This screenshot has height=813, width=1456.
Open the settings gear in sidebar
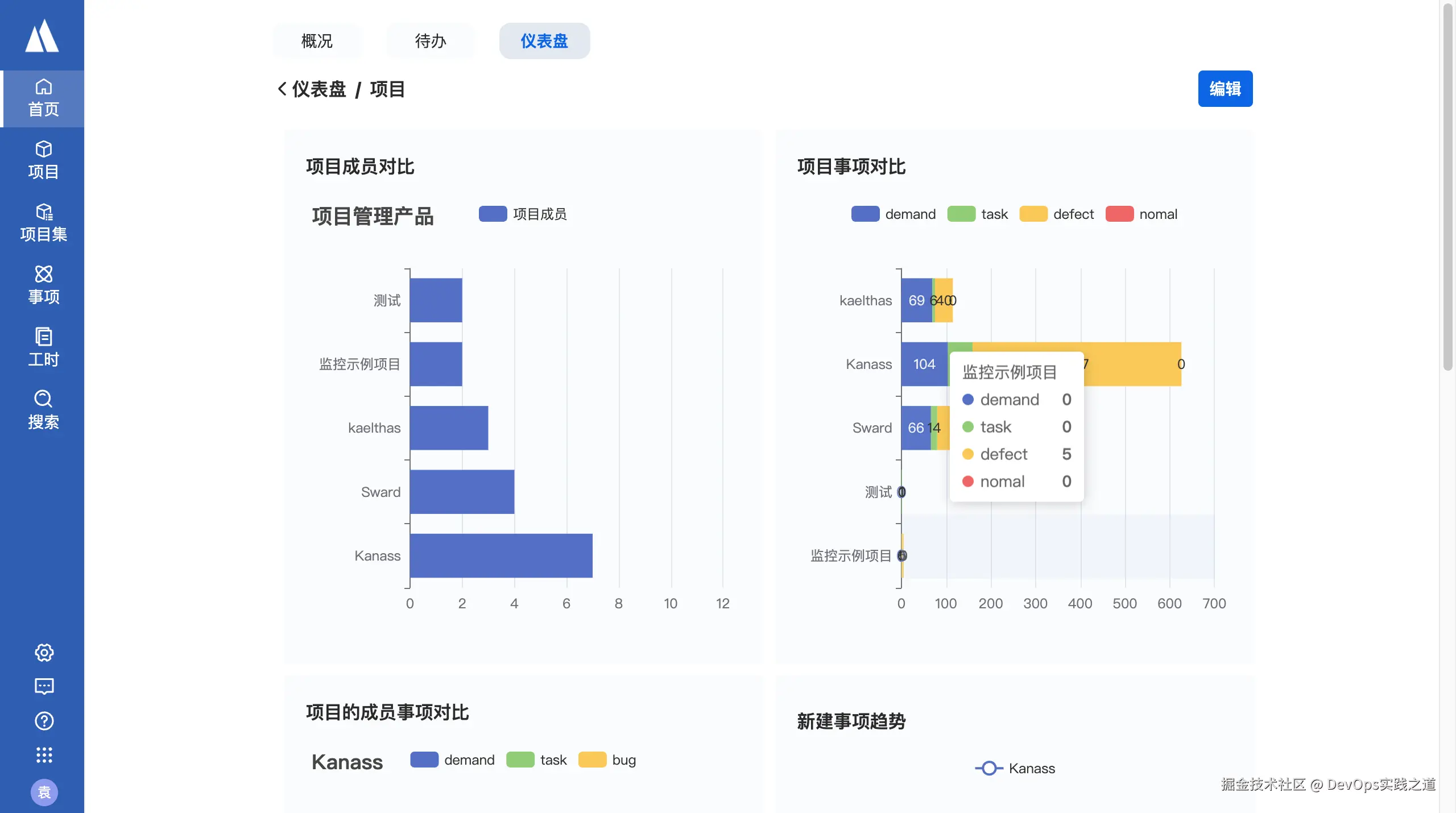click(44, 652)
